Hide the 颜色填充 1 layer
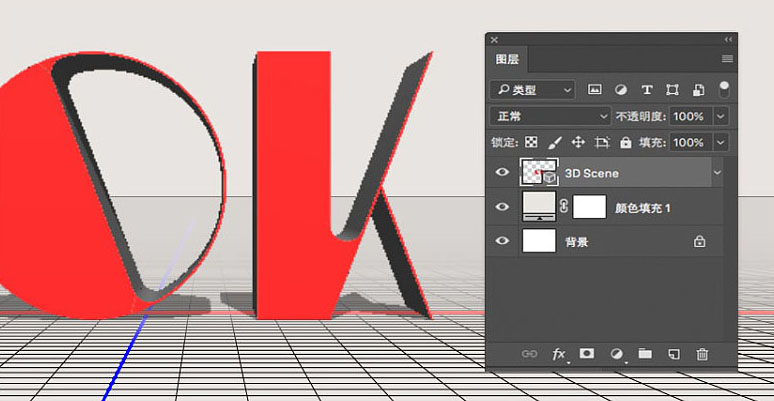 503,206
